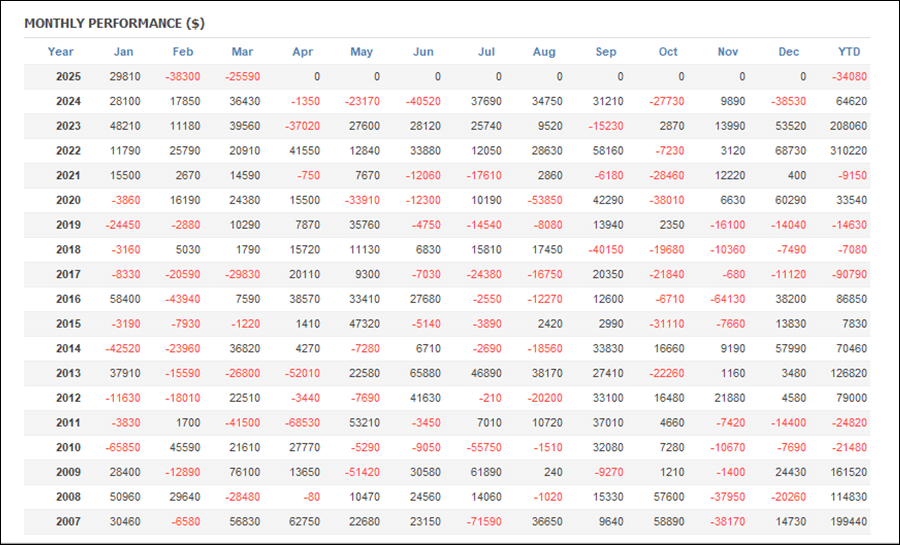900x545 pixels.
Task: Select the 2024 year row label
Action: (x=68, y=101)
